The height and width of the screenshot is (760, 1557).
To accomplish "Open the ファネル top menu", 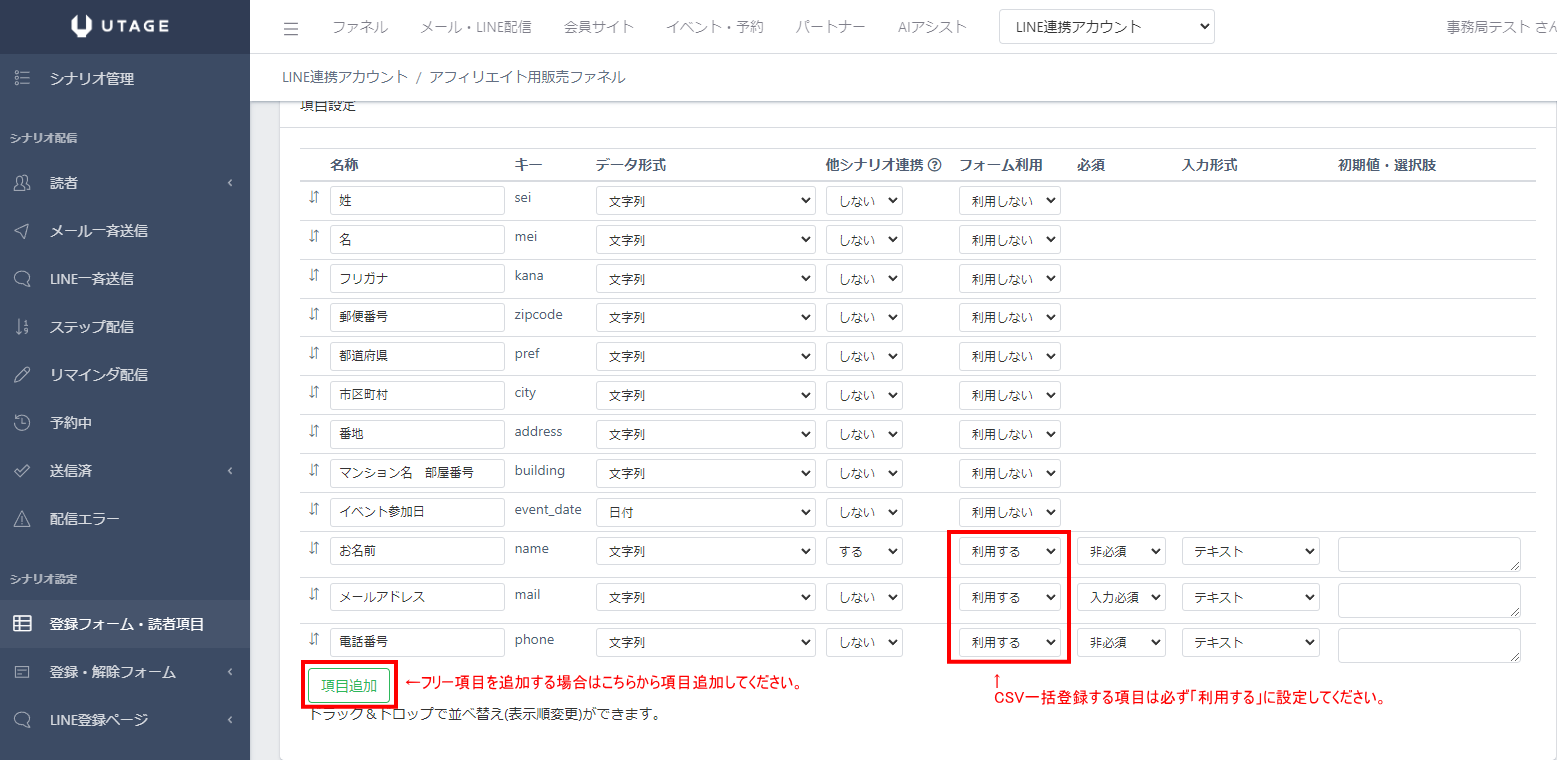I will point(359,27).
